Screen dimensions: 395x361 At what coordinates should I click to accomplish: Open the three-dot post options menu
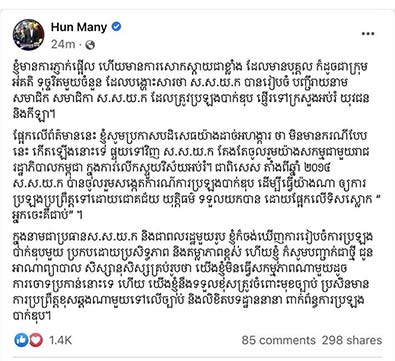[x=368, y=34]
